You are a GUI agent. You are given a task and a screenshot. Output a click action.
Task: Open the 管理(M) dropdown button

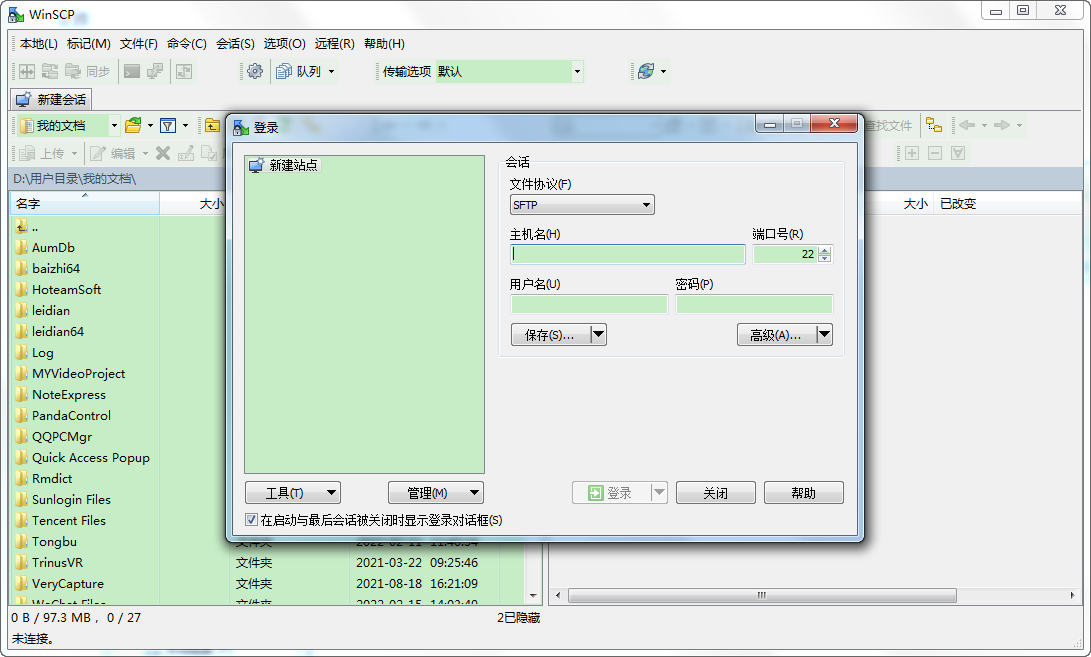point(436,493)
